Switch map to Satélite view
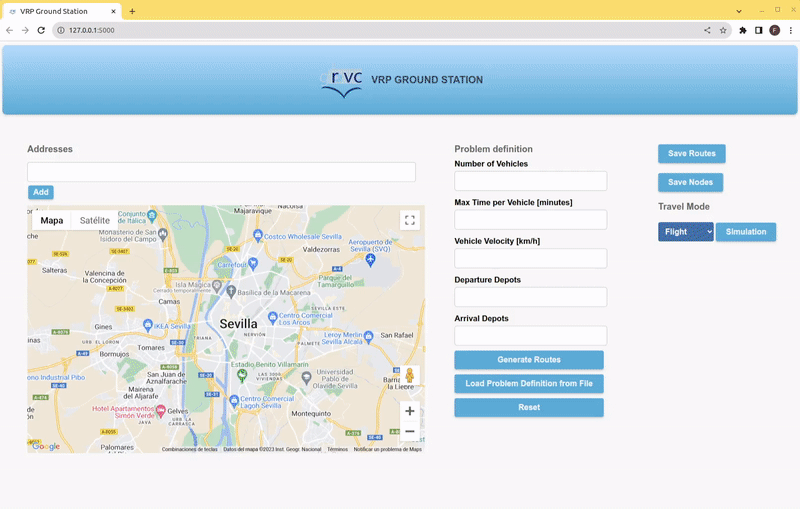The height and width of the screenshot is (509, 800). [x=94, y=220]
